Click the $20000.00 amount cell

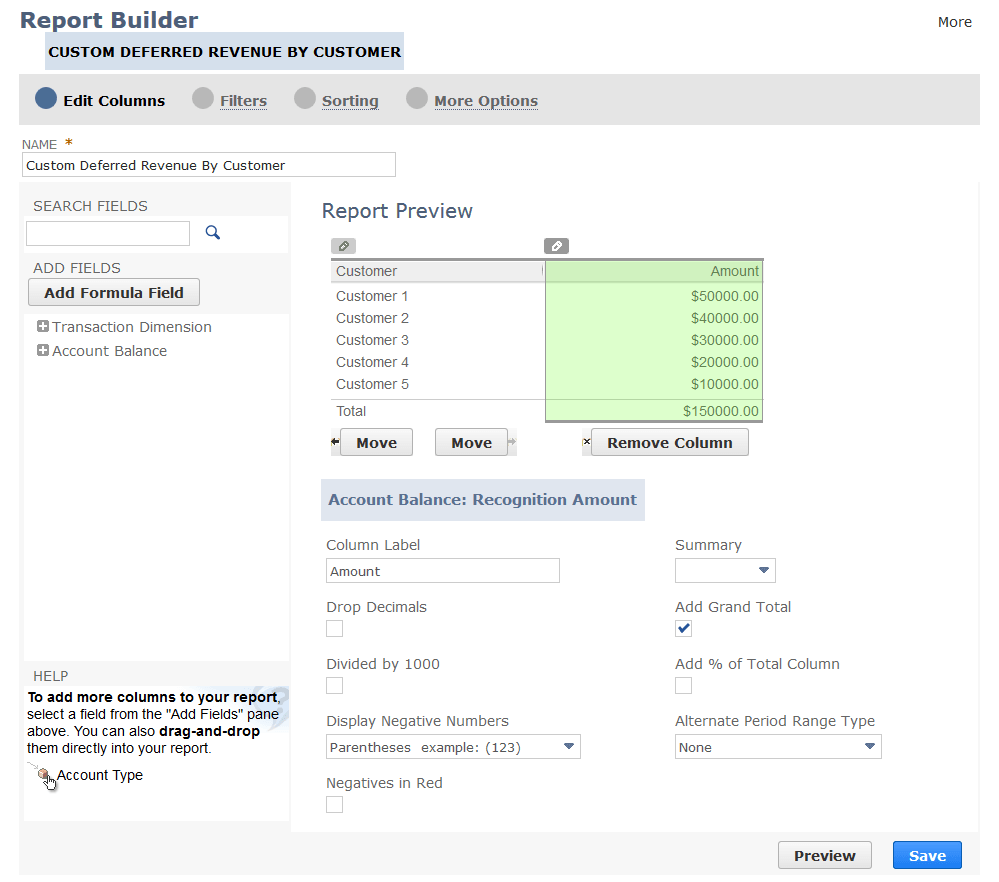tap(724, 362)
